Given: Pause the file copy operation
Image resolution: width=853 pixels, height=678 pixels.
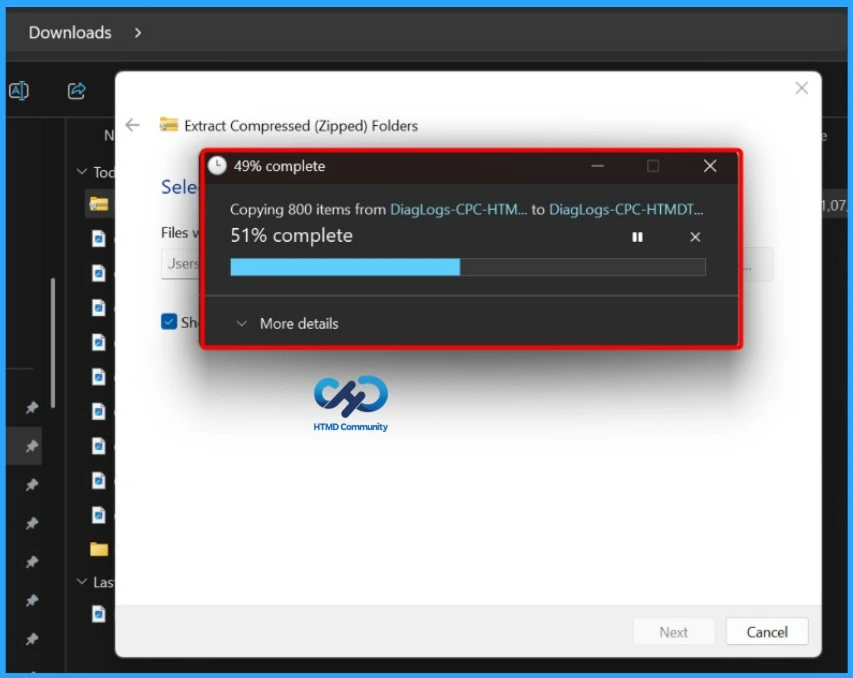Looking at the screenshot, I should coord(637,237).
